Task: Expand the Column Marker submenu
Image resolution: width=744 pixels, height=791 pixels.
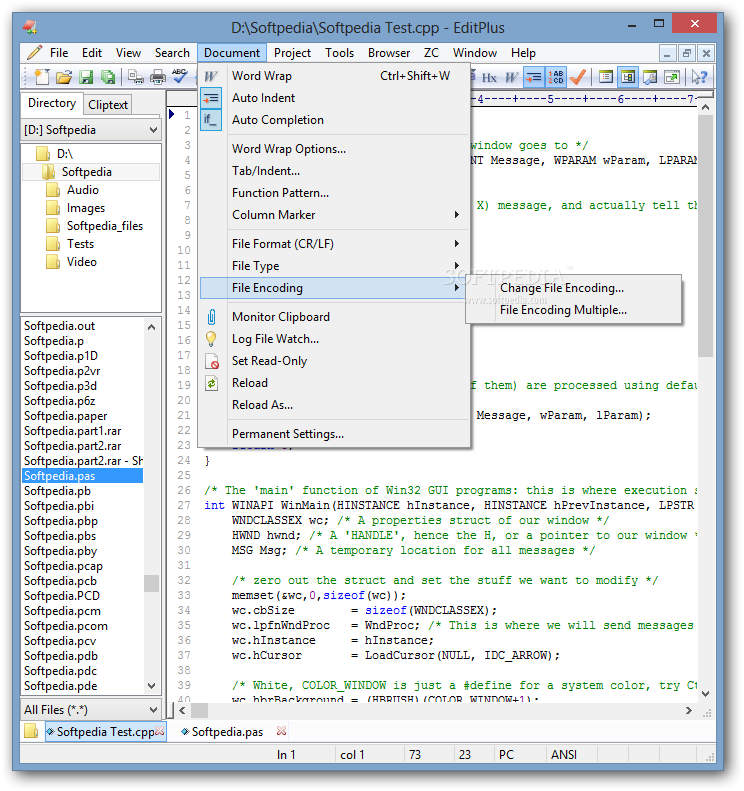Action: (x=334, y=215)
